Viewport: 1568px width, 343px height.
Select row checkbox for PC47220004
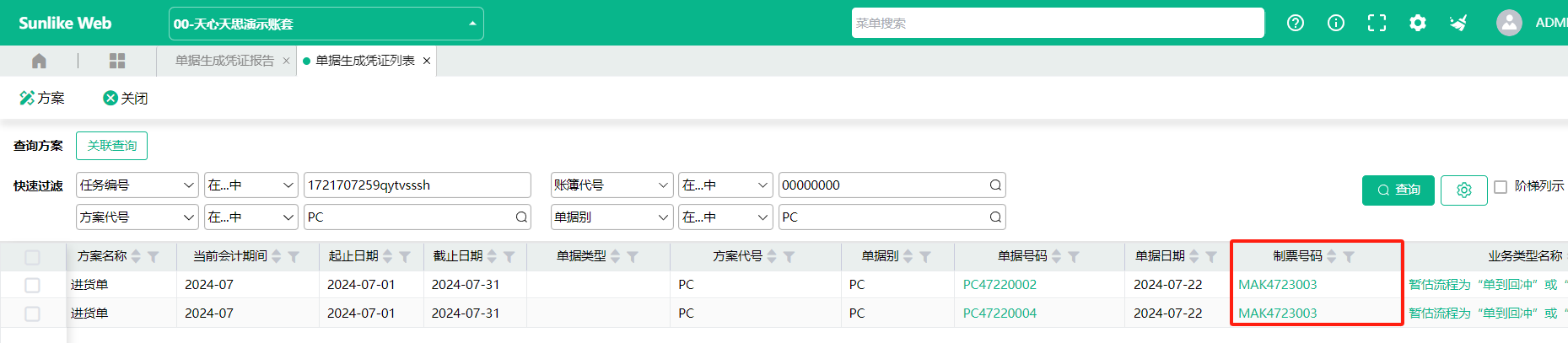pyautogui.click(x=32, y=314)
